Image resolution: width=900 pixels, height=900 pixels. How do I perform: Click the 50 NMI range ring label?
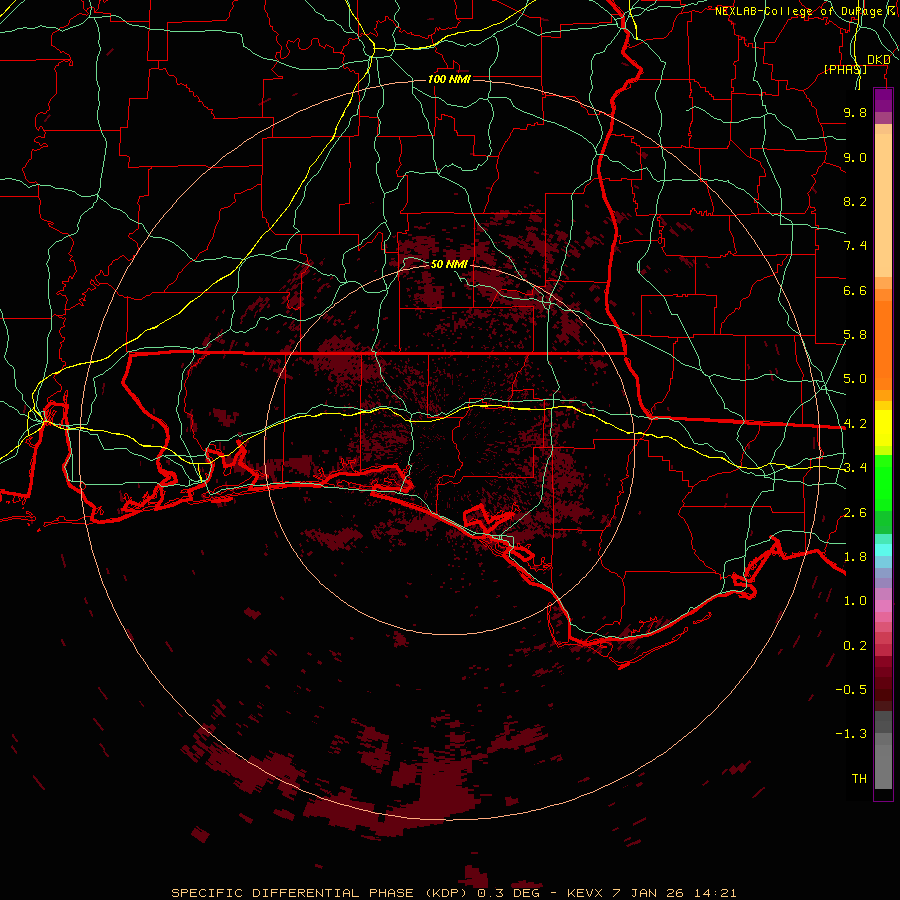[x=449, y=264]
